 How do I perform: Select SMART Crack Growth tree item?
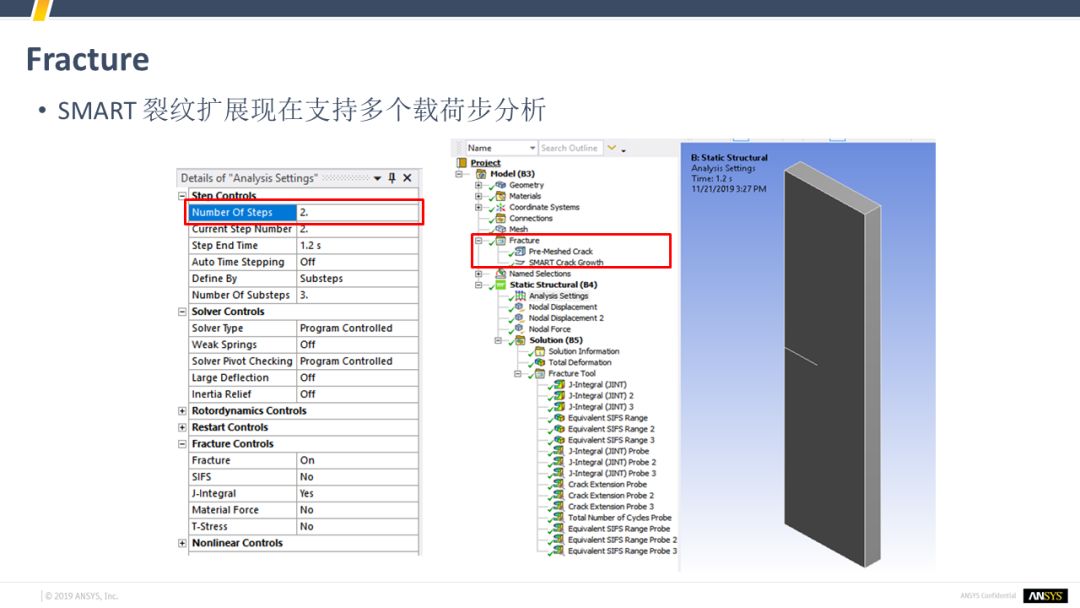[x=565, y=263]
